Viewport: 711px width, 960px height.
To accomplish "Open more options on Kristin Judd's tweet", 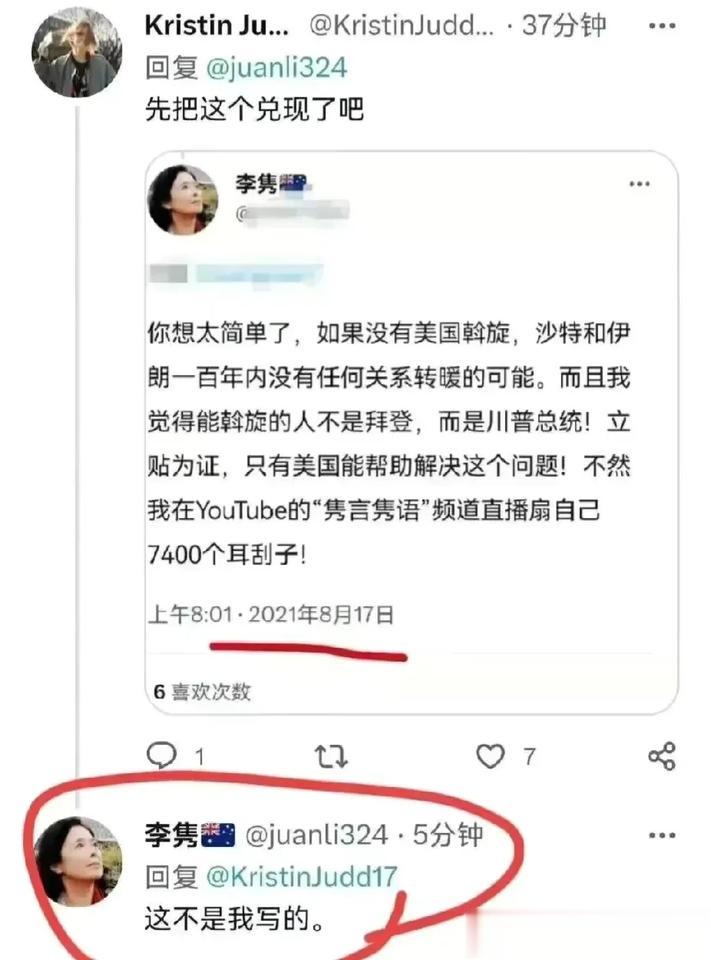I will [661, 26].
